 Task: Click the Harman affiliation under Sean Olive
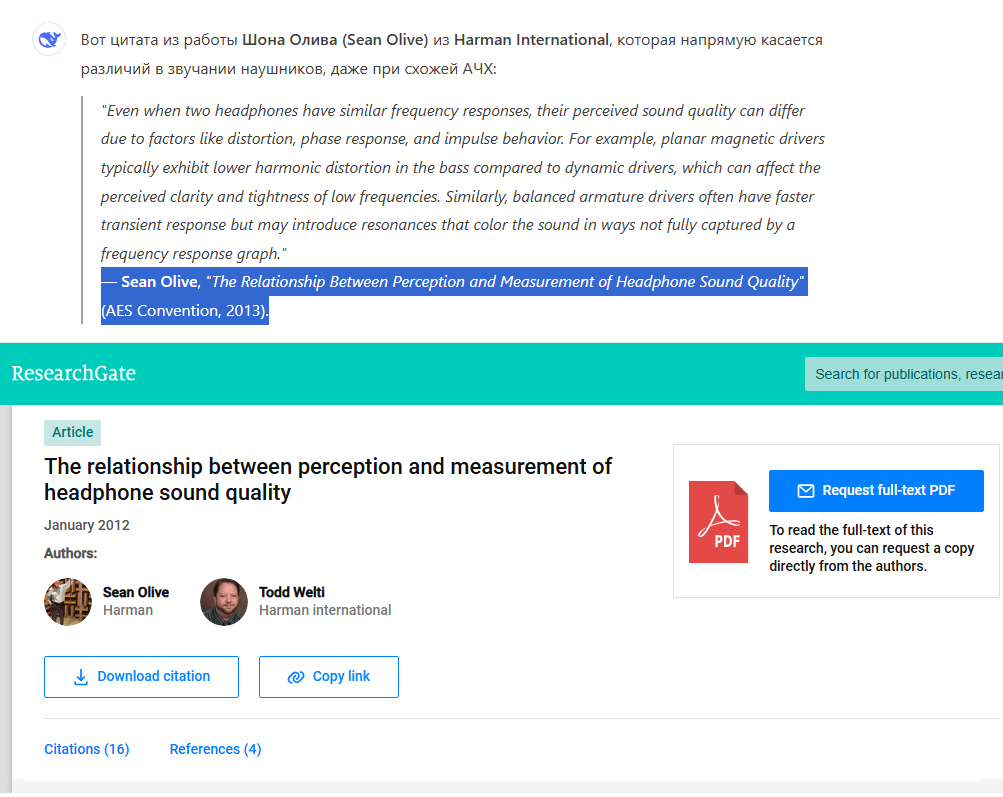[128, 610]
